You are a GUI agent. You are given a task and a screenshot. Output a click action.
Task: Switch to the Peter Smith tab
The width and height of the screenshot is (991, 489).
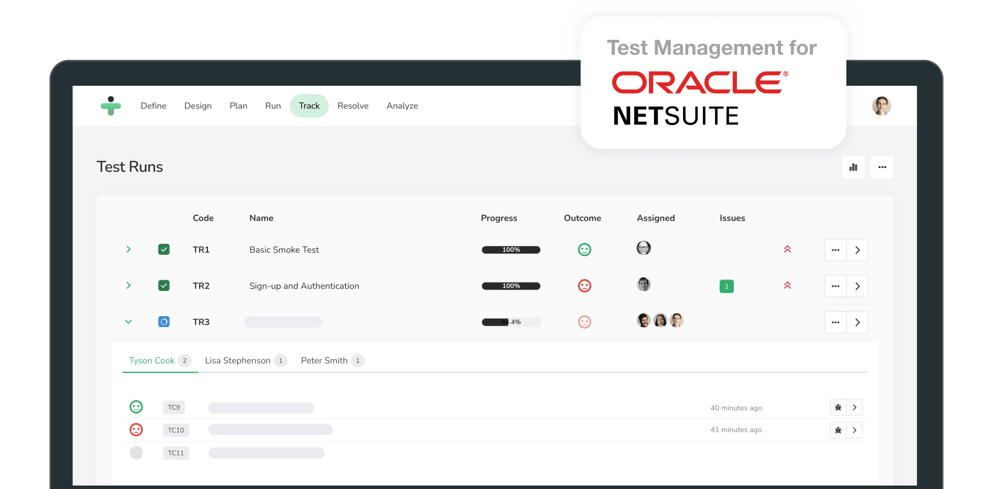coord(332,361)
